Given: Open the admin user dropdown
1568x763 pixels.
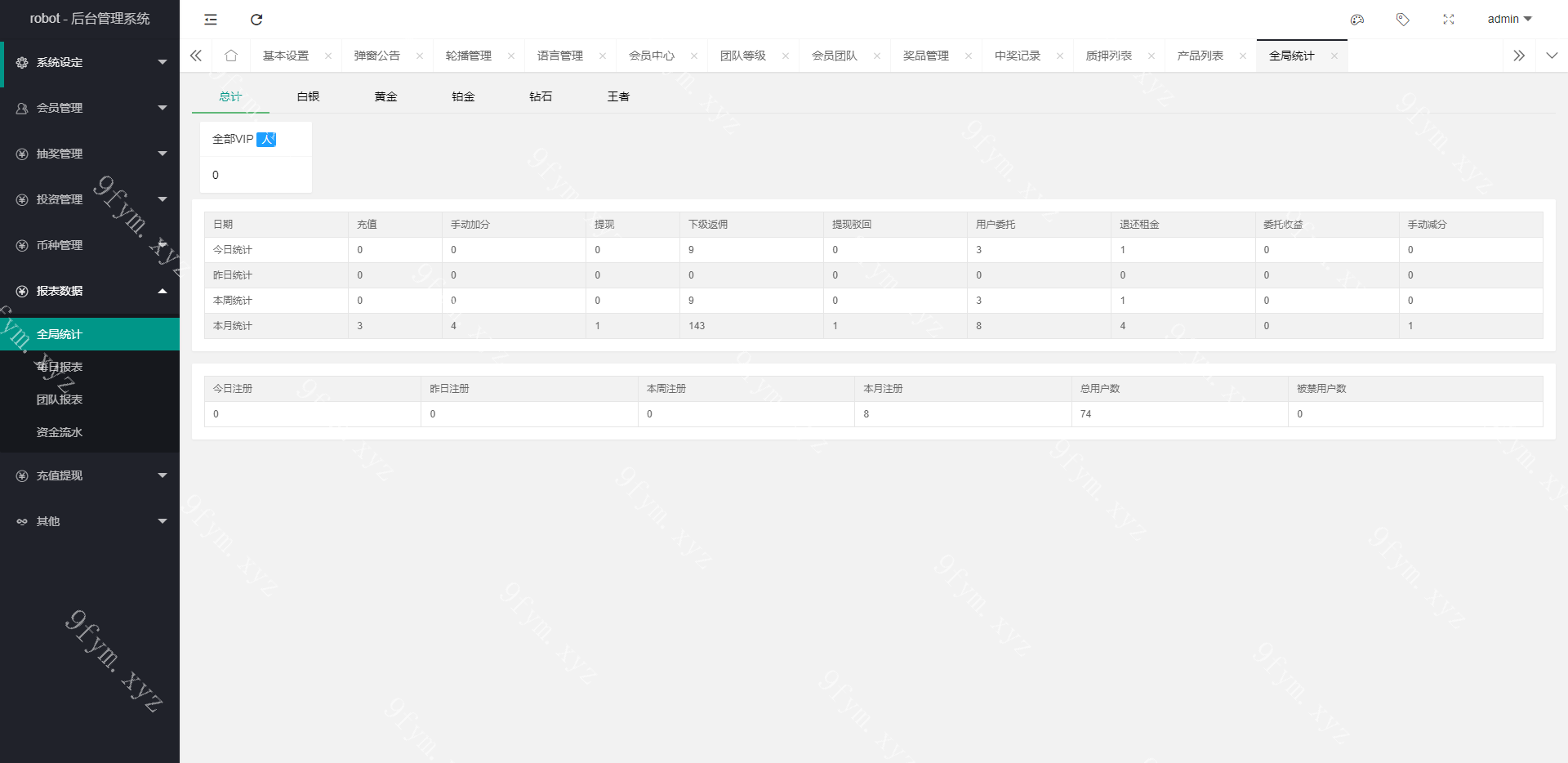Looking at the screenshot, I should 1509,19.
